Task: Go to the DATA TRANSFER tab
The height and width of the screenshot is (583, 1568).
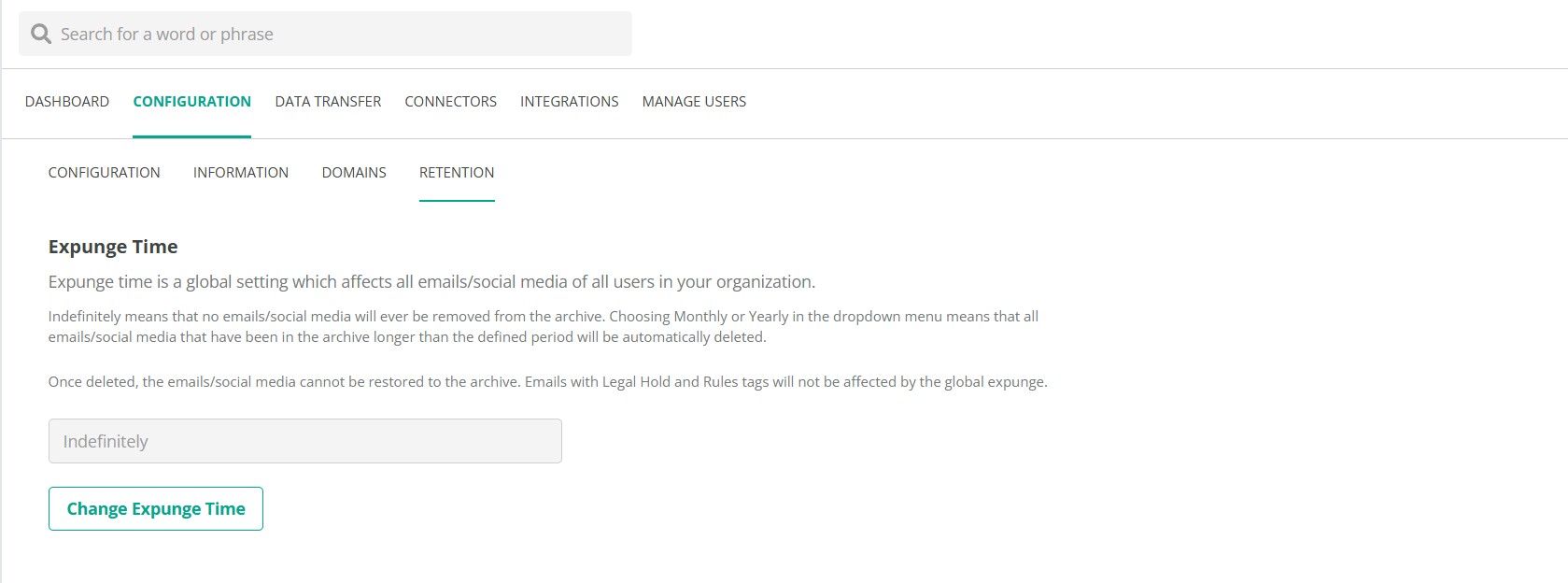Action: (x=328, y=102)
